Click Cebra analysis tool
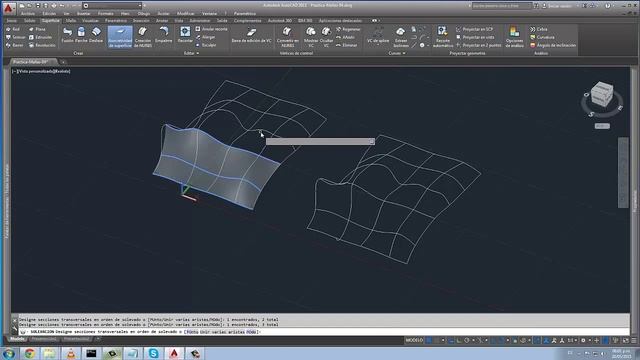This screenshot has height=360, width=640. (539, 29)
